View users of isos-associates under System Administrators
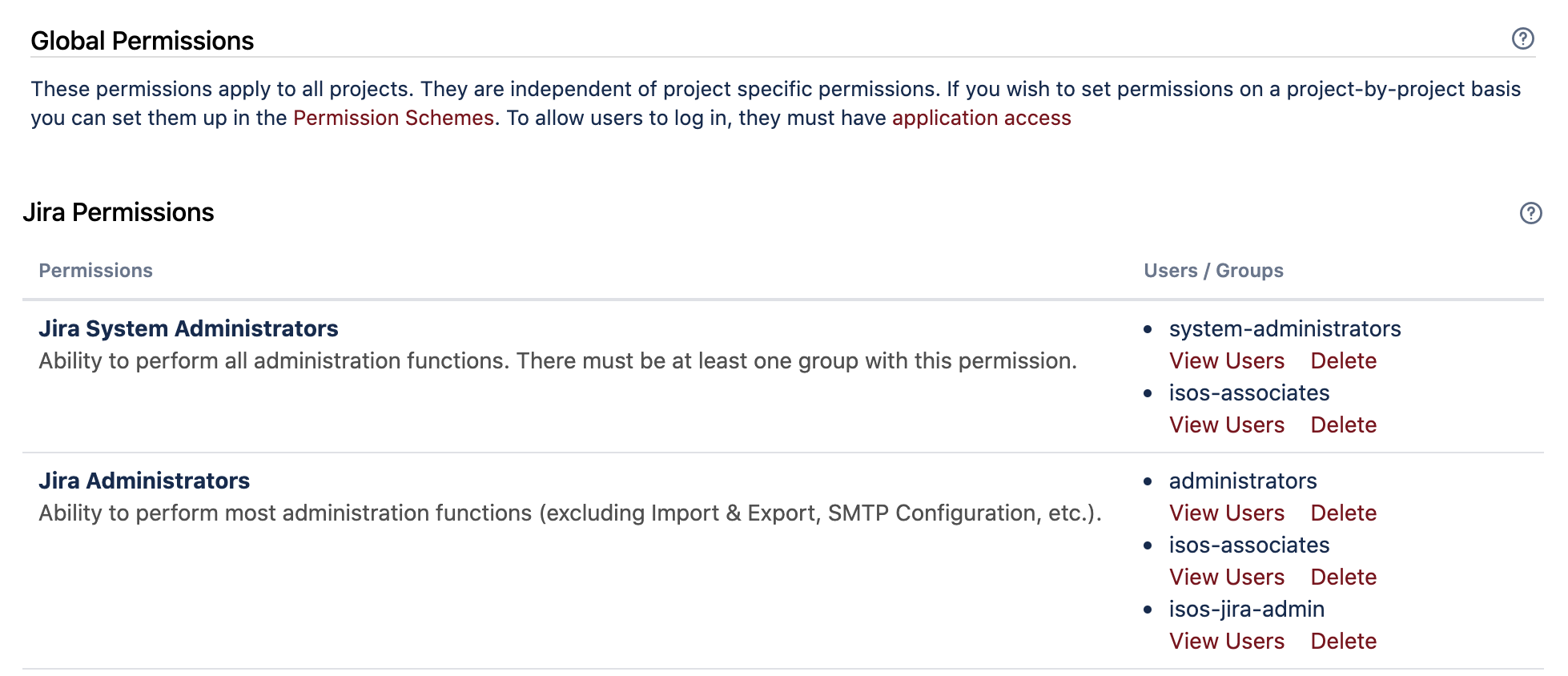 (x=1226, y=425)
